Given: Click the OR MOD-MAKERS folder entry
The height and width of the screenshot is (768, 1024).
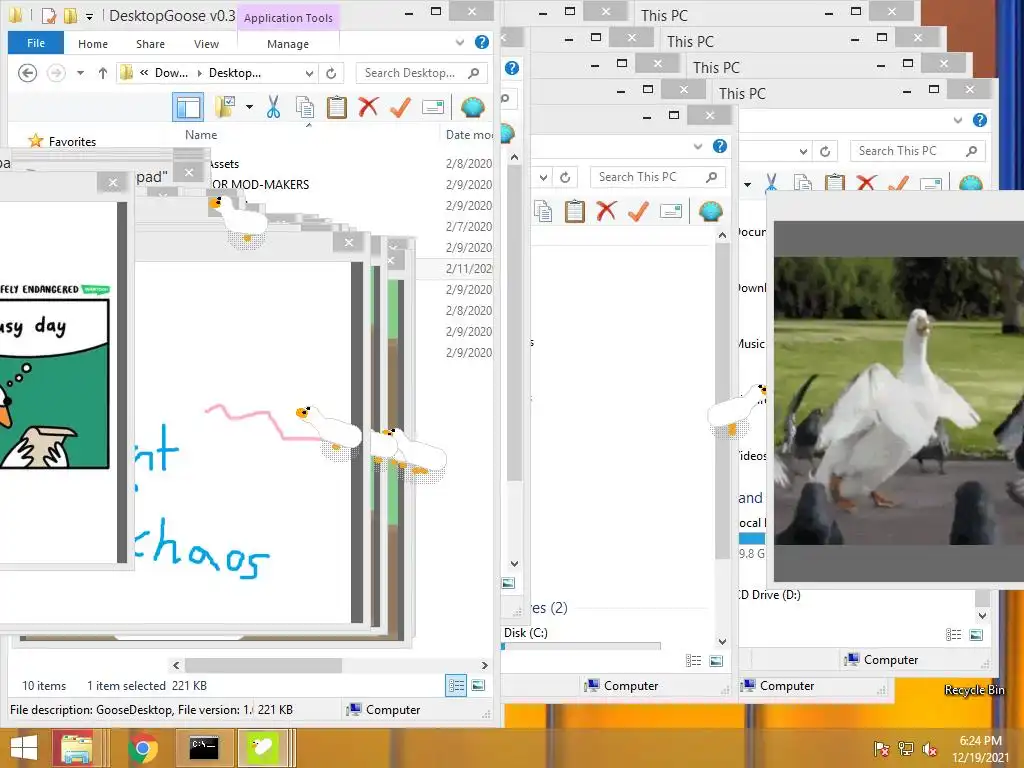Looking at the screenshot, I should pyautogui.click(x=260, y=184).
